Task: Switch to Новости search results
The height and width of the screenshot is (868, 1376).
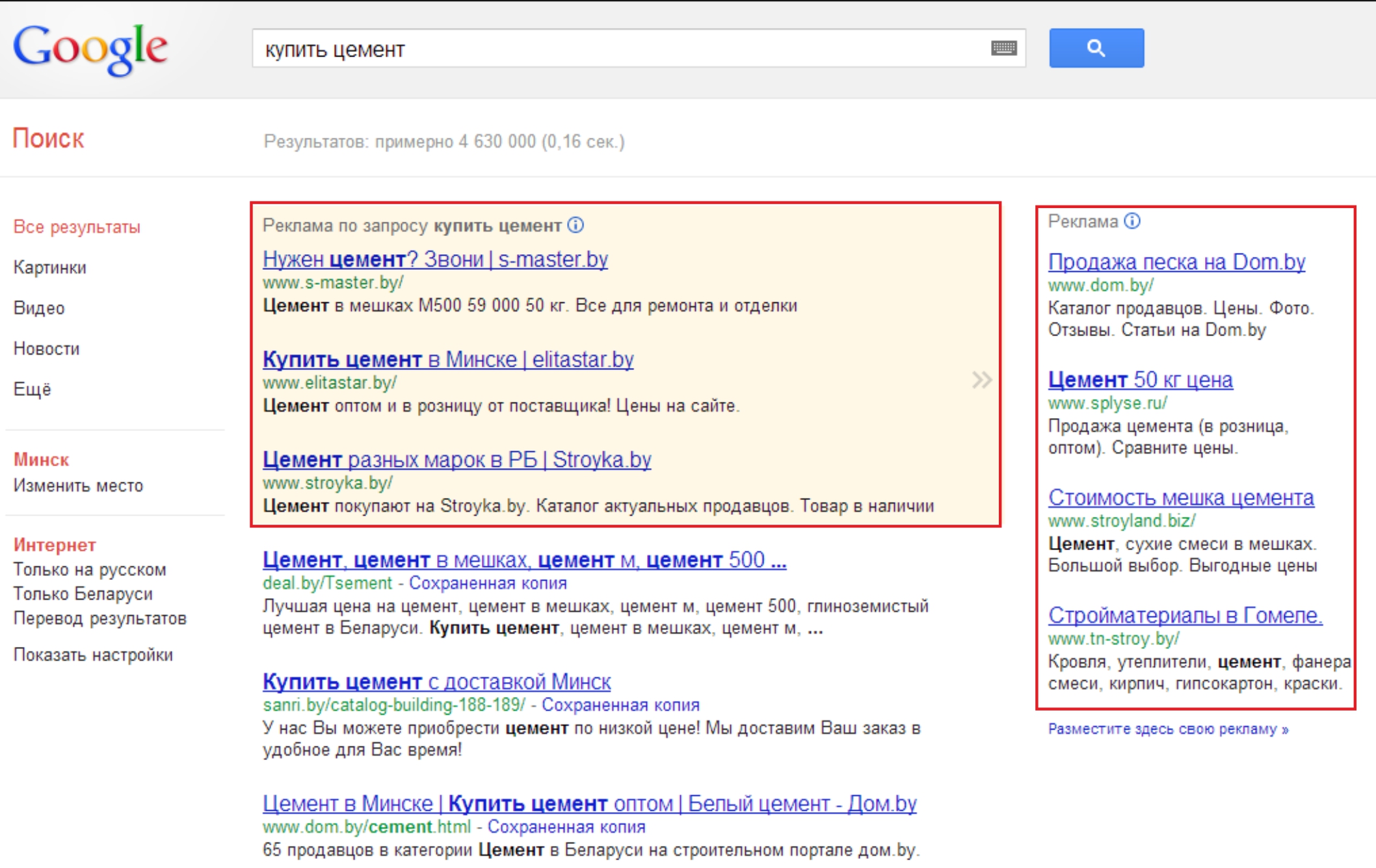Action: click(x=46, y=349)
